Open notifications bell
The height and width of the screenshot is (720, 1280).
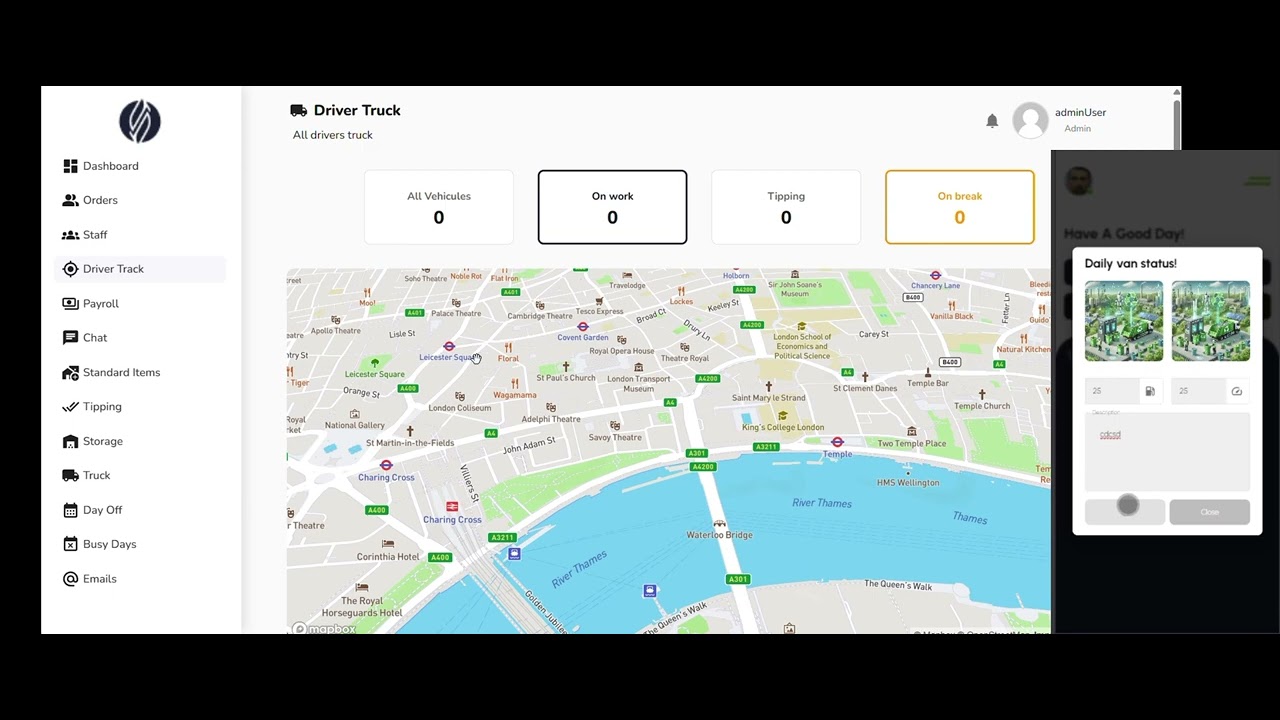click(x=992, y=121)
